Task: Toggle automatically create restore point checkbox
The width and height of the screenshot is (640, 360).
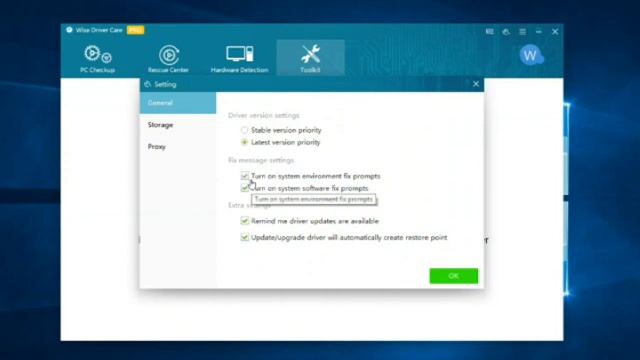Action: click(x=244, y=237)
